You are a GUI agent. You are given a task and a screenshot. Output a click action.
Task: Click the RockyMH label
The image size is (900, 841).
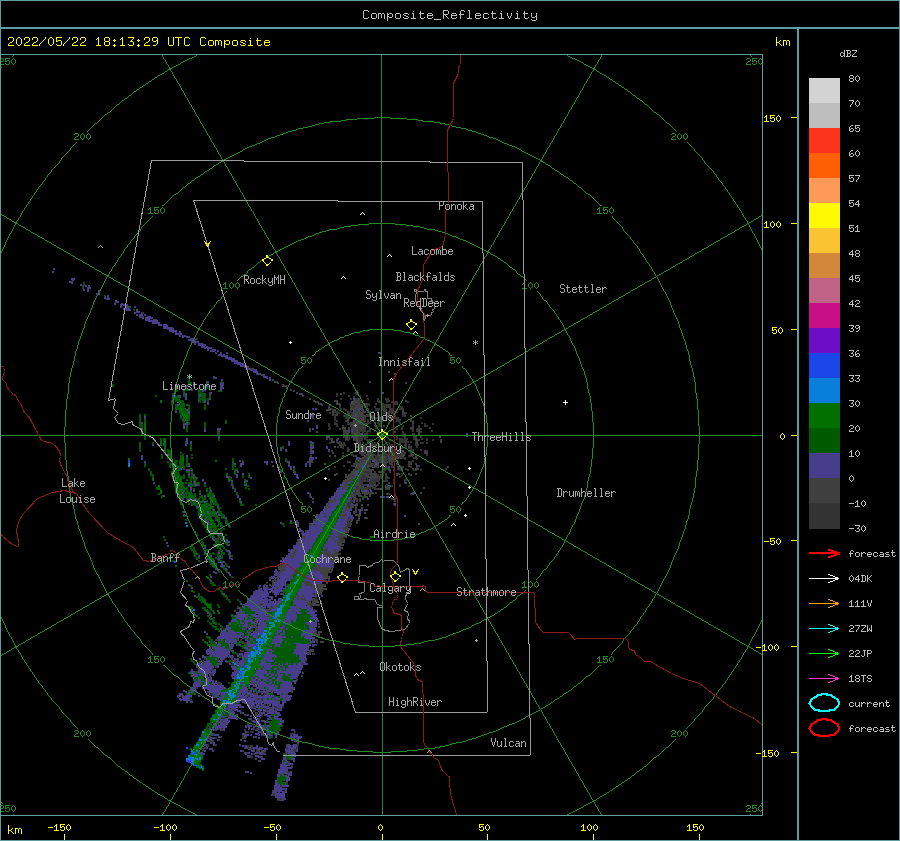[x=264, y=280]
